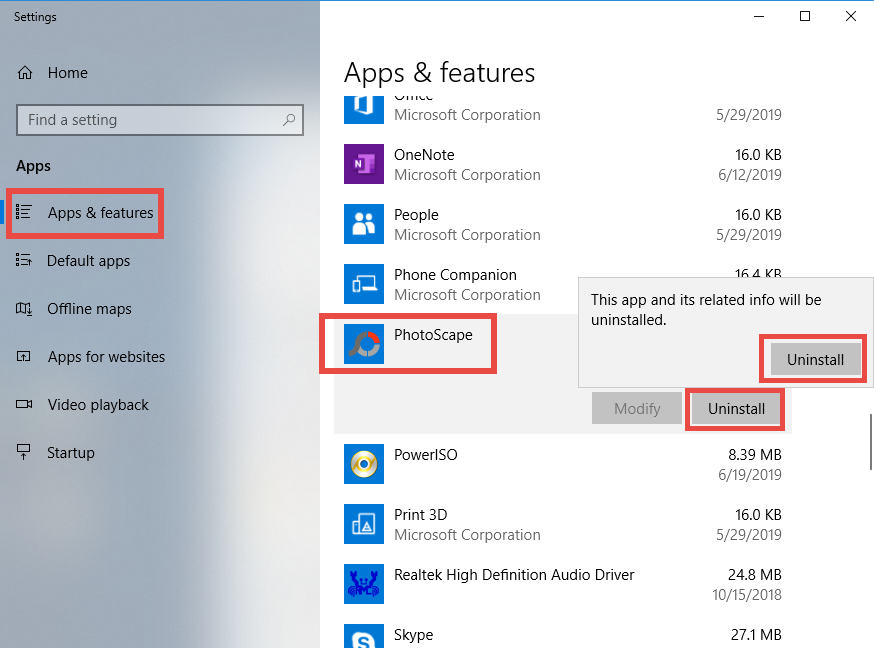Click the Default apps sidebar icon
This screenshot has height=648, width=874.
click(x=23, y=260)
